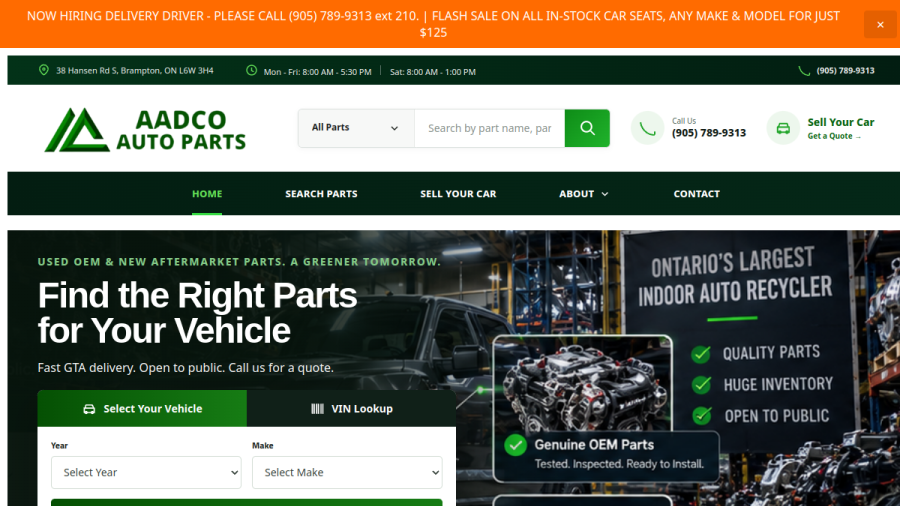
Task: Open the Select Year dropdown
Action: [x=146, y=472]
